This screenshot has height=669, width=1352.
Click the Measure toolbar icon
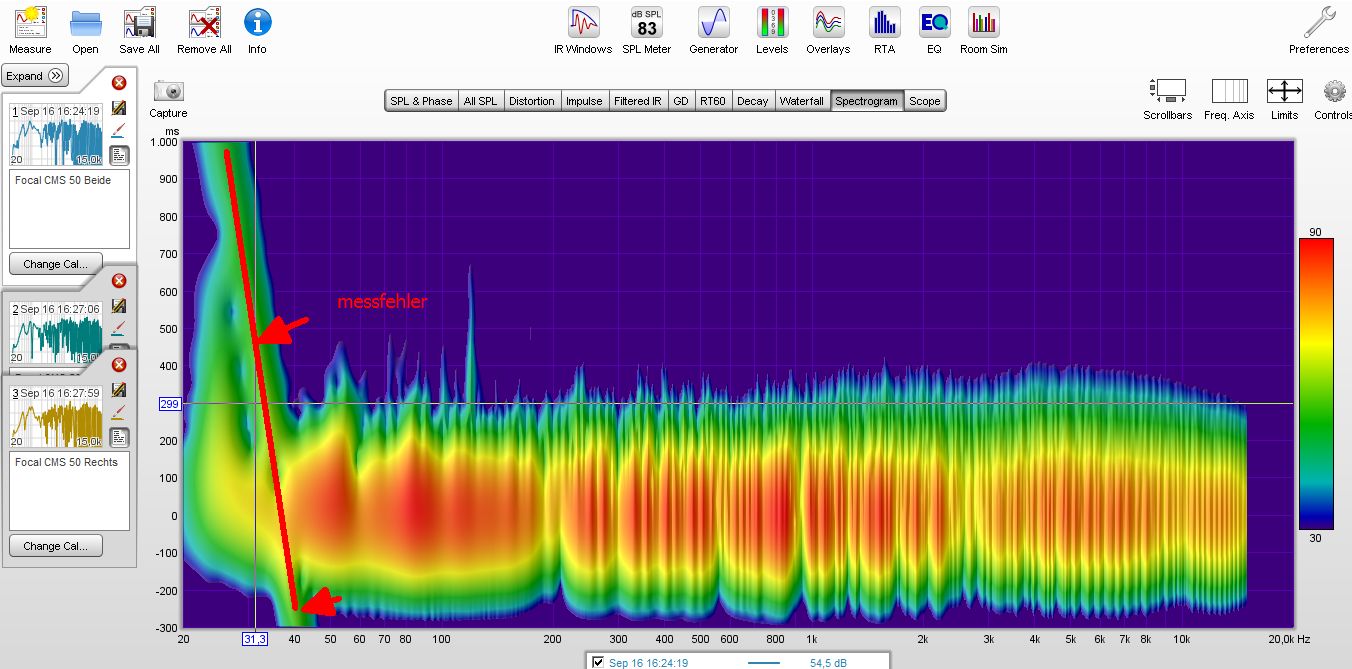click(30, 22)
